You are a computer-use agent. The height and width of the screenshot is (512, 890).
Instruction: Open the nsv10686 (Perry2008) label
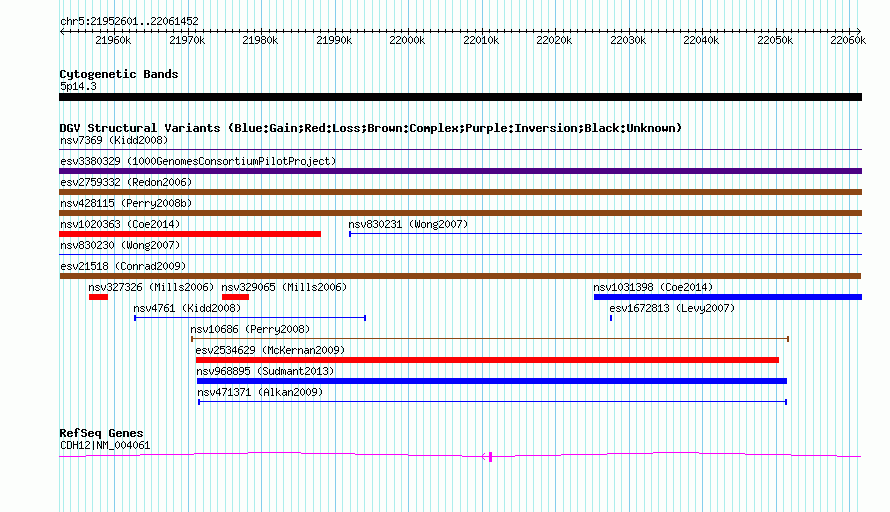tap(250, 329)
